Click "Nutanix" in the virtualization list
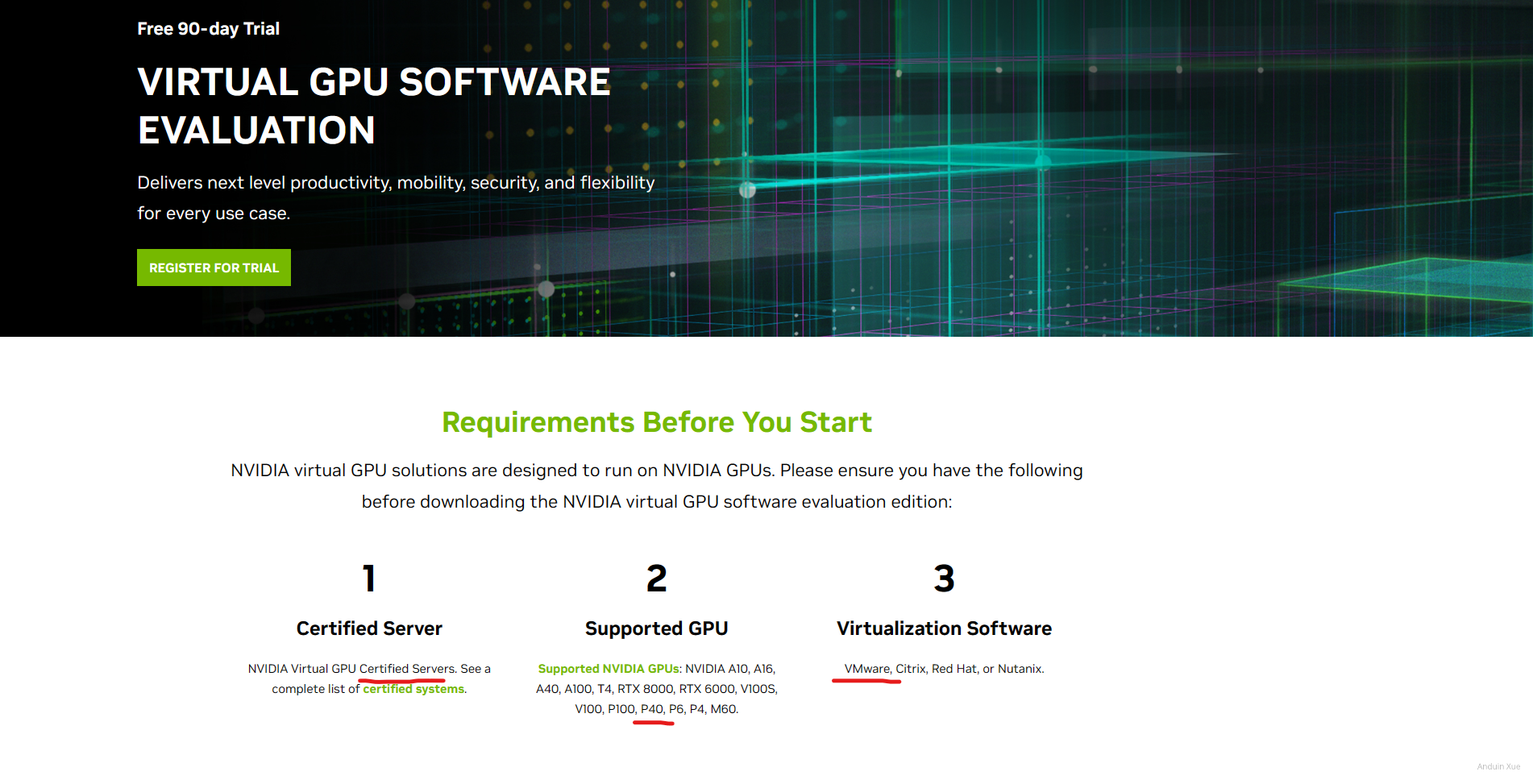The image size is (1533, 784). click(x=1020, y=669)
